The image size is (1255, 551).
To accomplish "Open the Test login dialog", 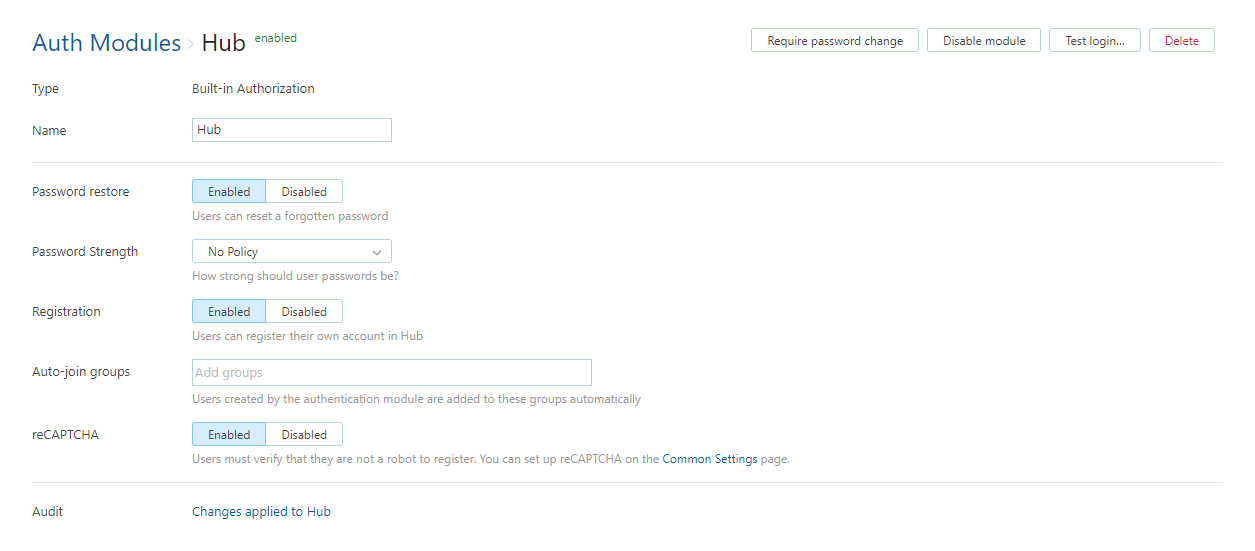I will point(1094,41).
